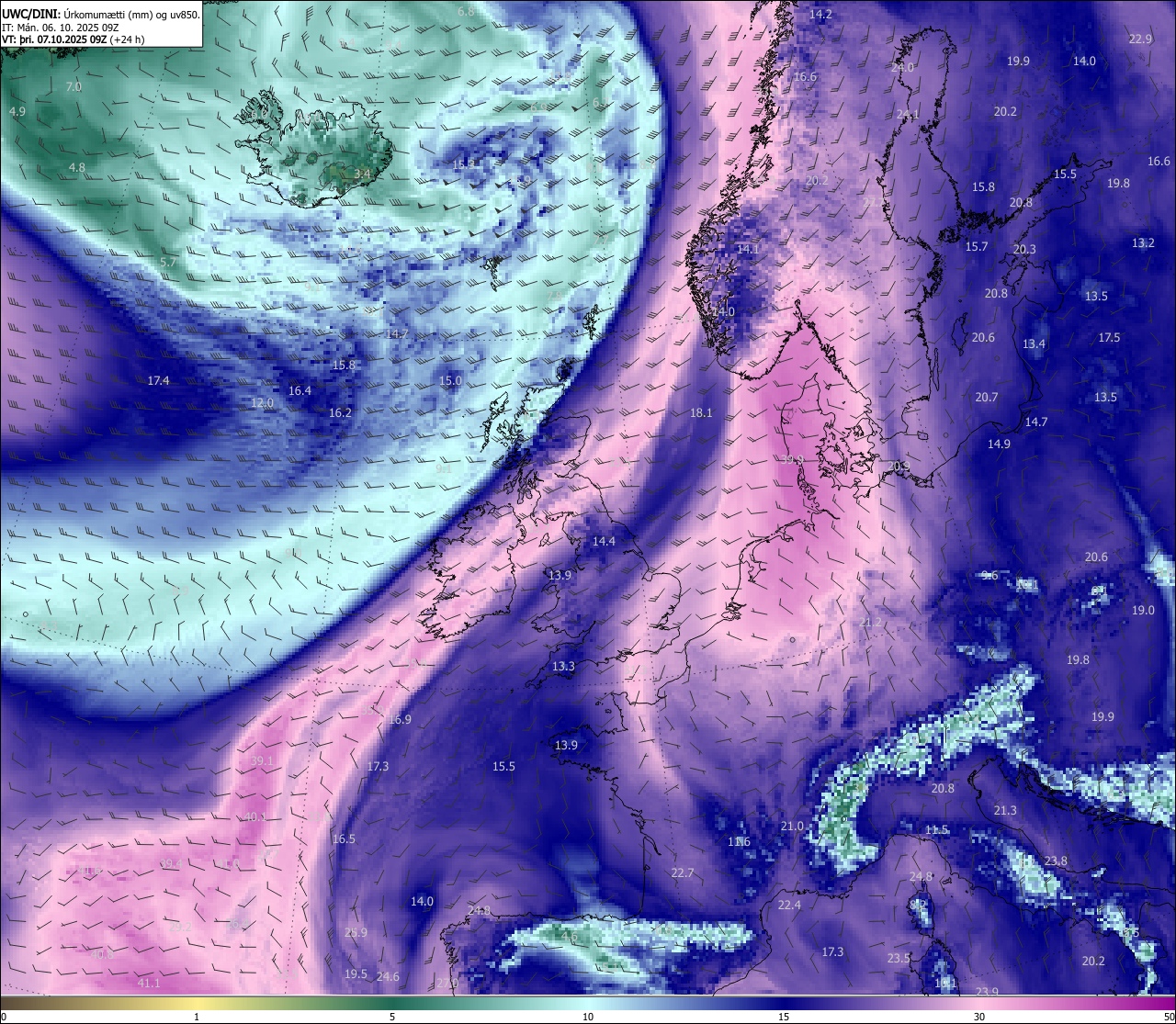Image resolution: width=1176 pixels, height=1024 pixels.
Task: Click the 5.7 value label
Action: coord(168,263)
